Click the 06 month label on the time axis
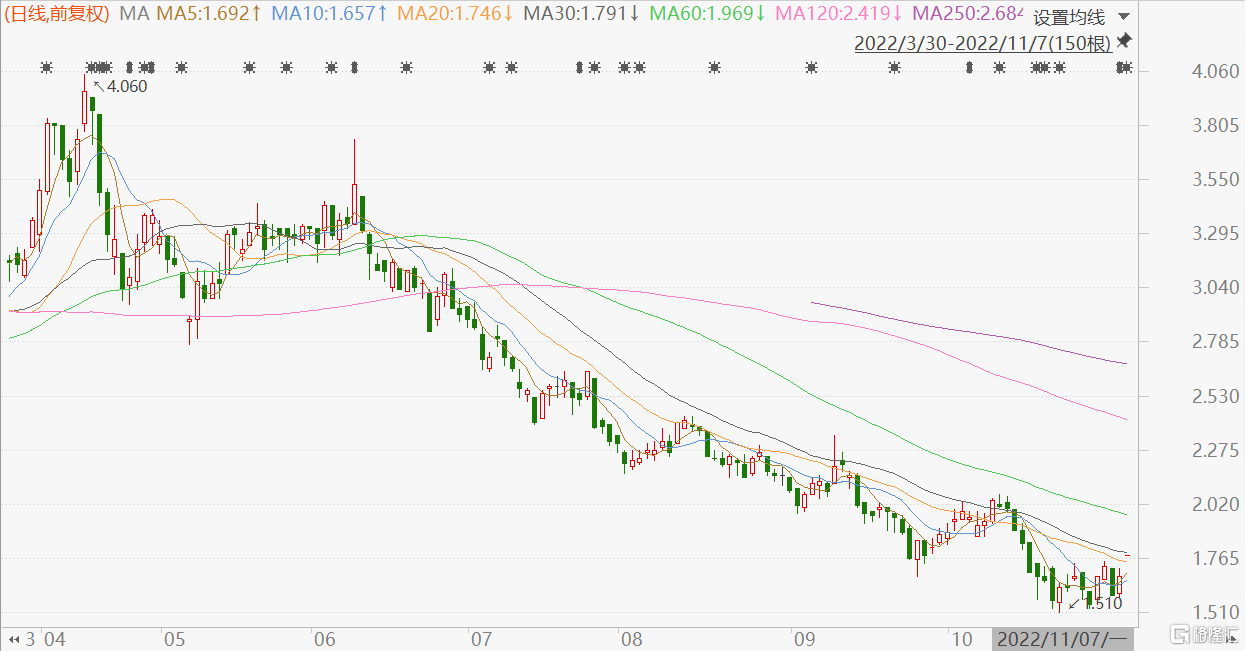The width and height of the screenshot is (1245, 651). click(x=323, y=639)
